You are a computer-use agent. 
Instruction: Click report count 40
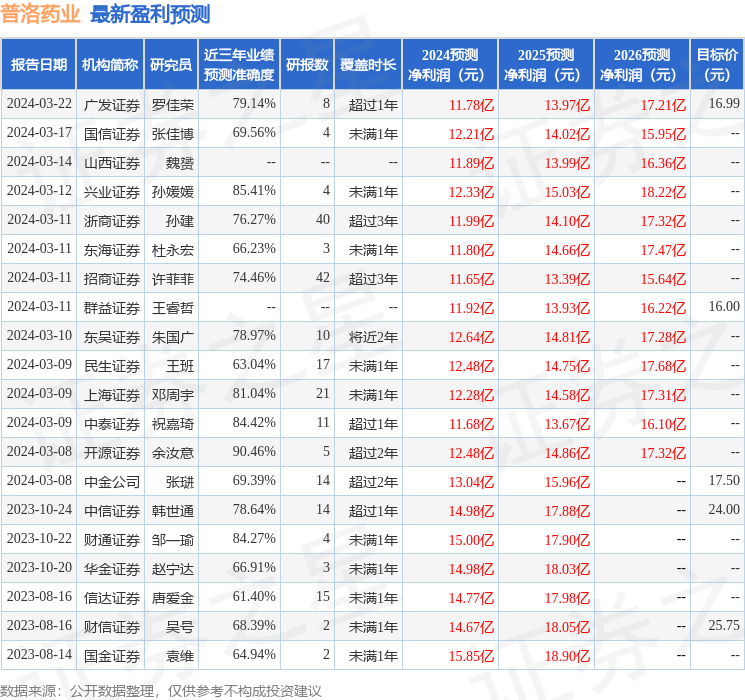click(323, 220)
